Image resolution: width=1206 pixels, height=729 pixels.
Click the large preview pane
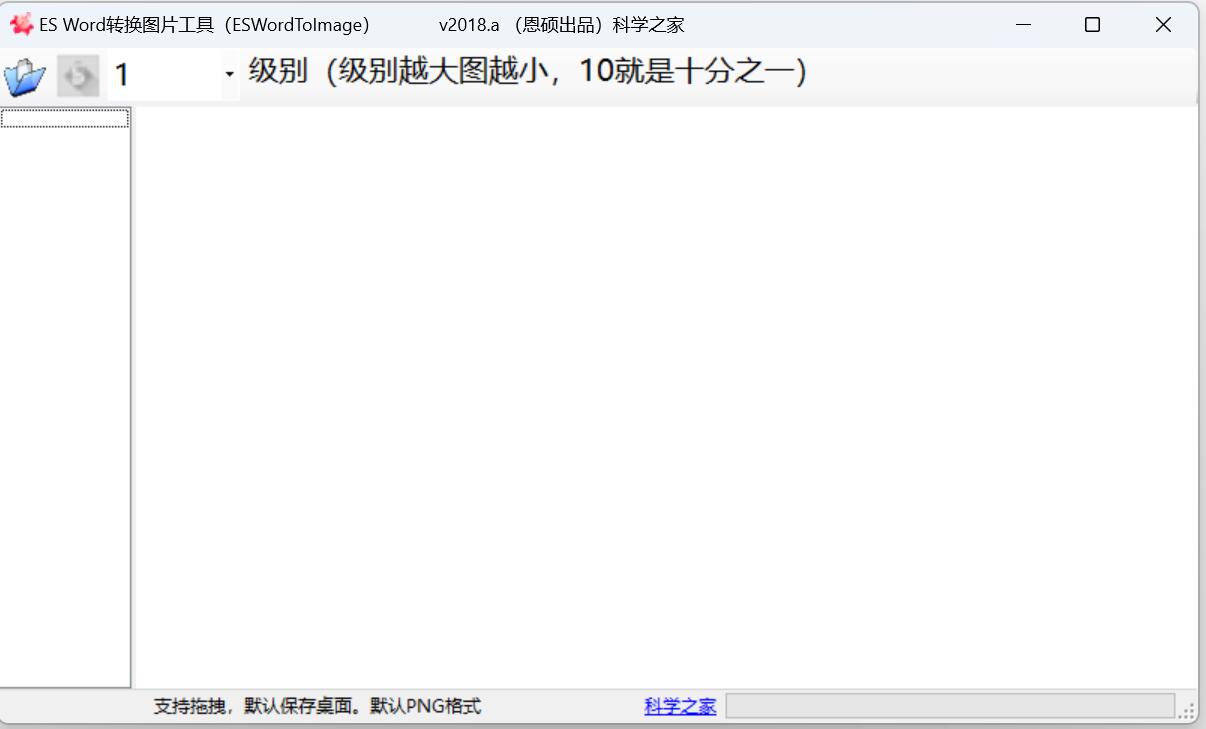(666, 397)
